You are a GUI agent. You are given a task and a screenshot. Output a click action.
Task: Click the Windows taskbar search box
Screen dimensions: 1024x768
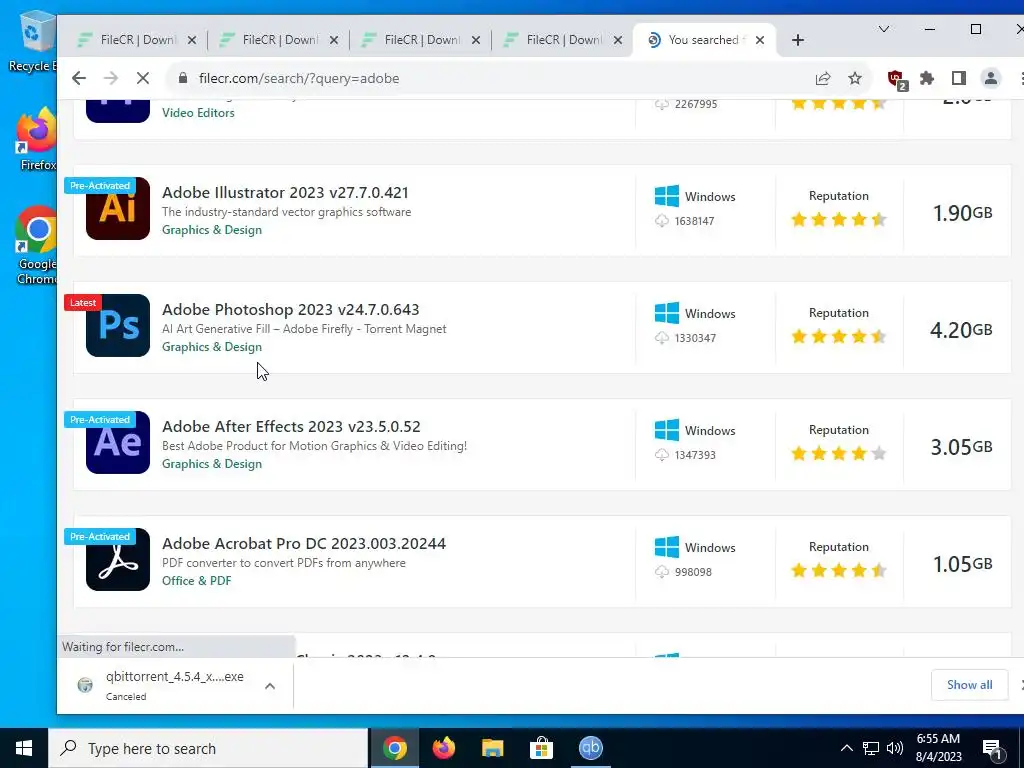208,748
